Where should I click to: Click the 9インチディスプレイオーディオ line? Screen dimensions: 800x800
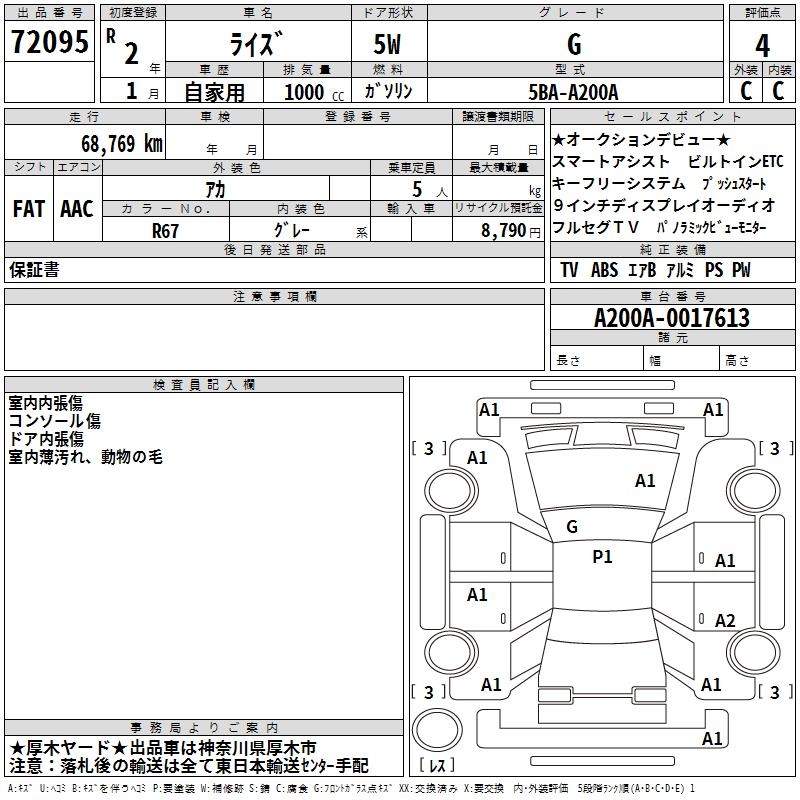pyautogui.click(x=664, y=206)
